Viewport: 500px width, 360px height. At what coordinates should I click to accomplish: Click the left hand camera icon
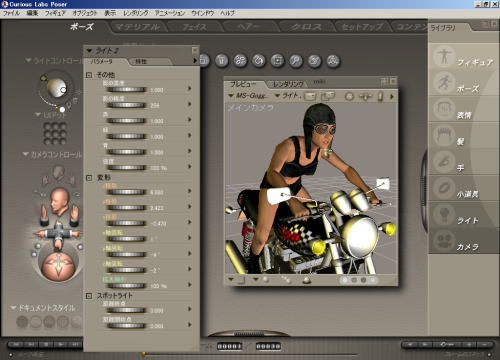click(44, 215)
